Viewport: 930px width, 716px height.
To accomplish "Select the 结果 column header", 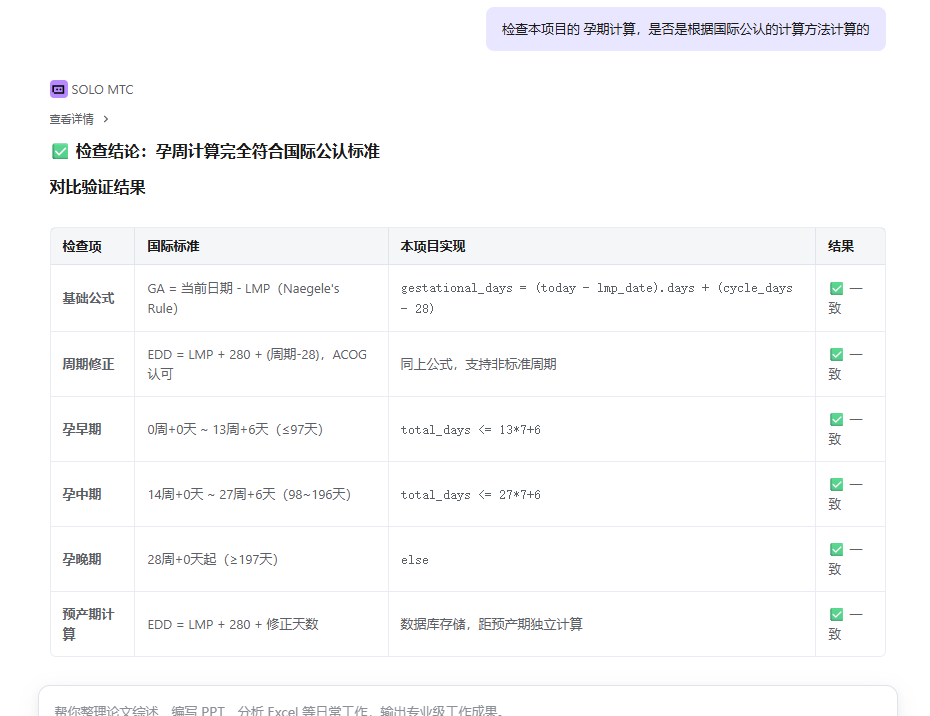I will click(841, 246).
